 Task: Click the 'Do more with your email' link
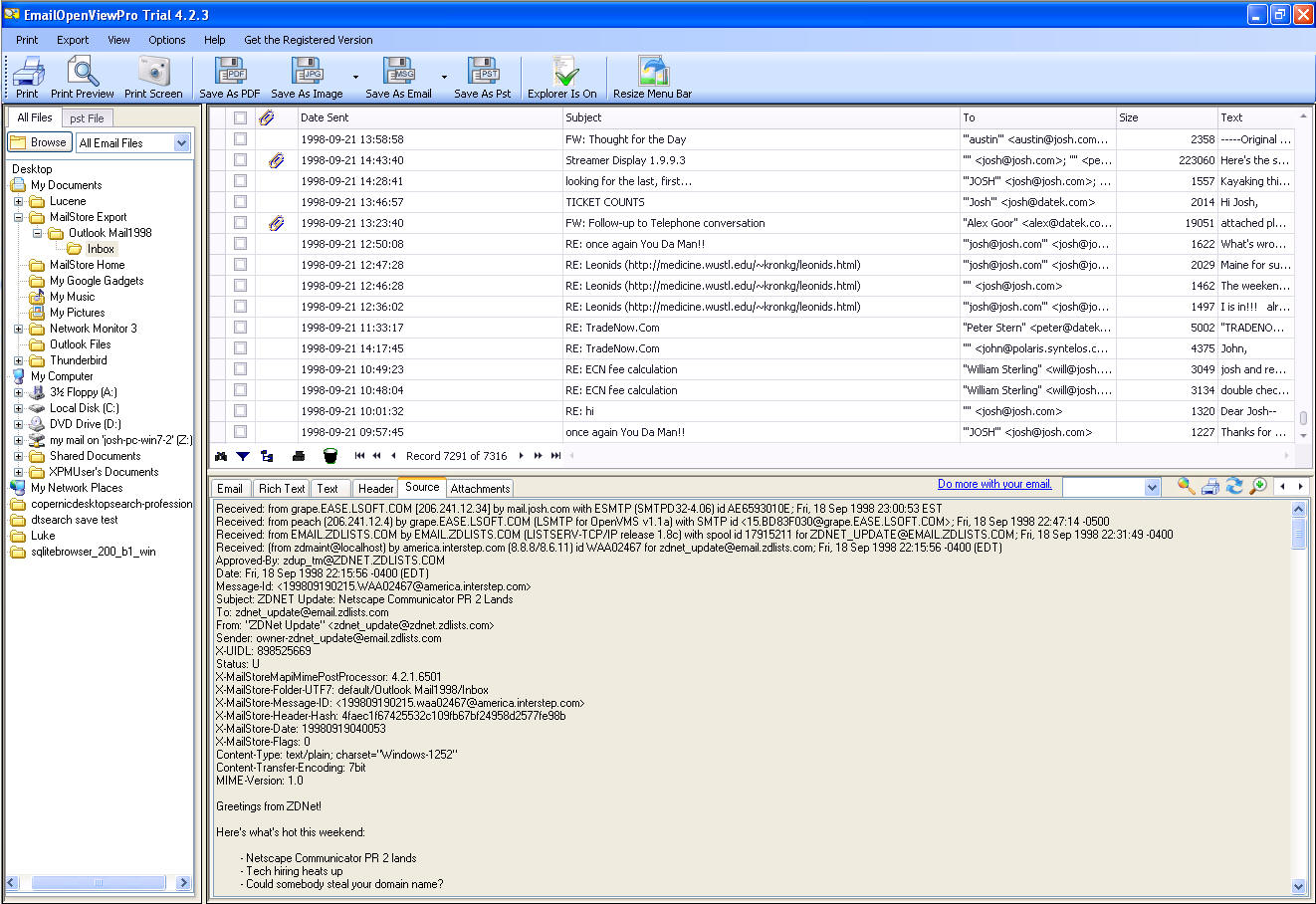pyautogui.click(x=994, y=484)
